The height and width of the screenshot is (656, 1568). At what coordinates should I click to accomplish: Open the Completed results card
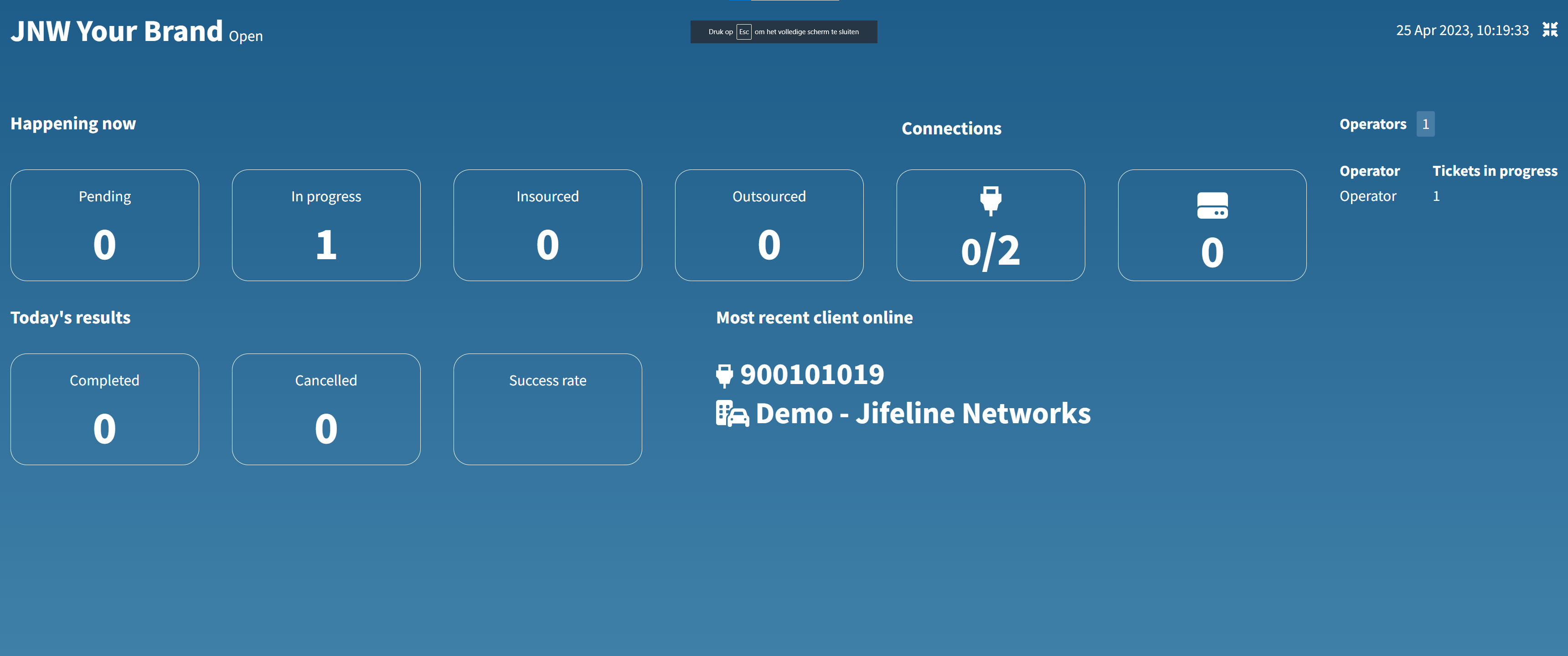click(x=105, y=409)
